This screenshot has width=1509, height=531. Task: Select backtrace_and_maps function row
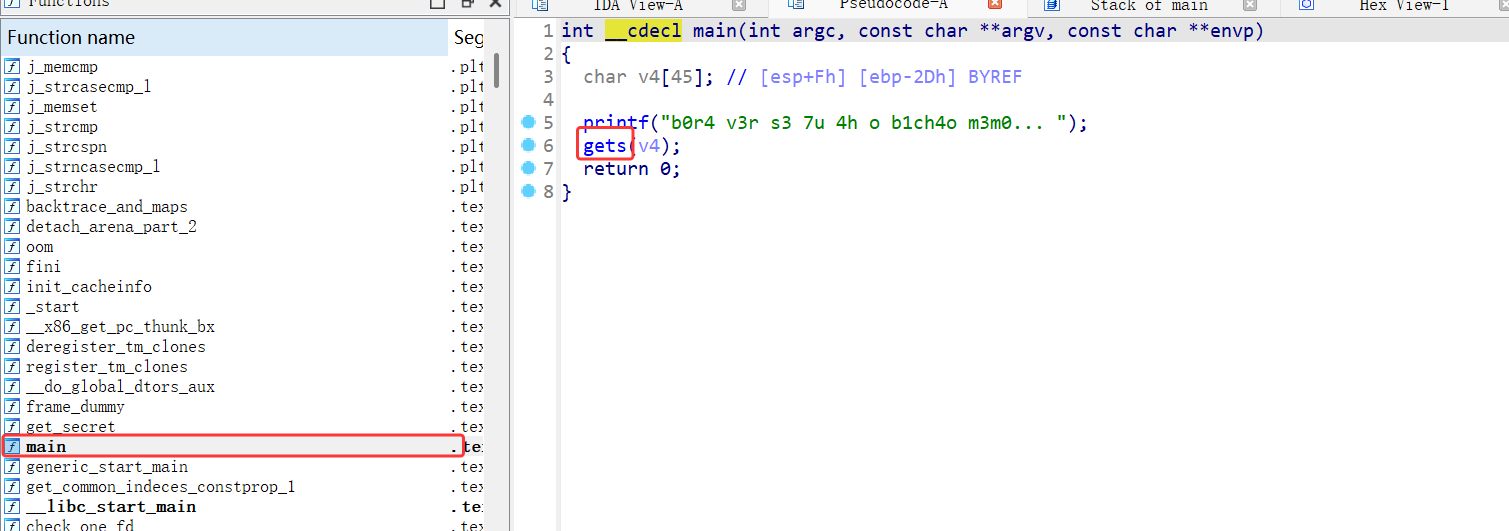point(243,207)
